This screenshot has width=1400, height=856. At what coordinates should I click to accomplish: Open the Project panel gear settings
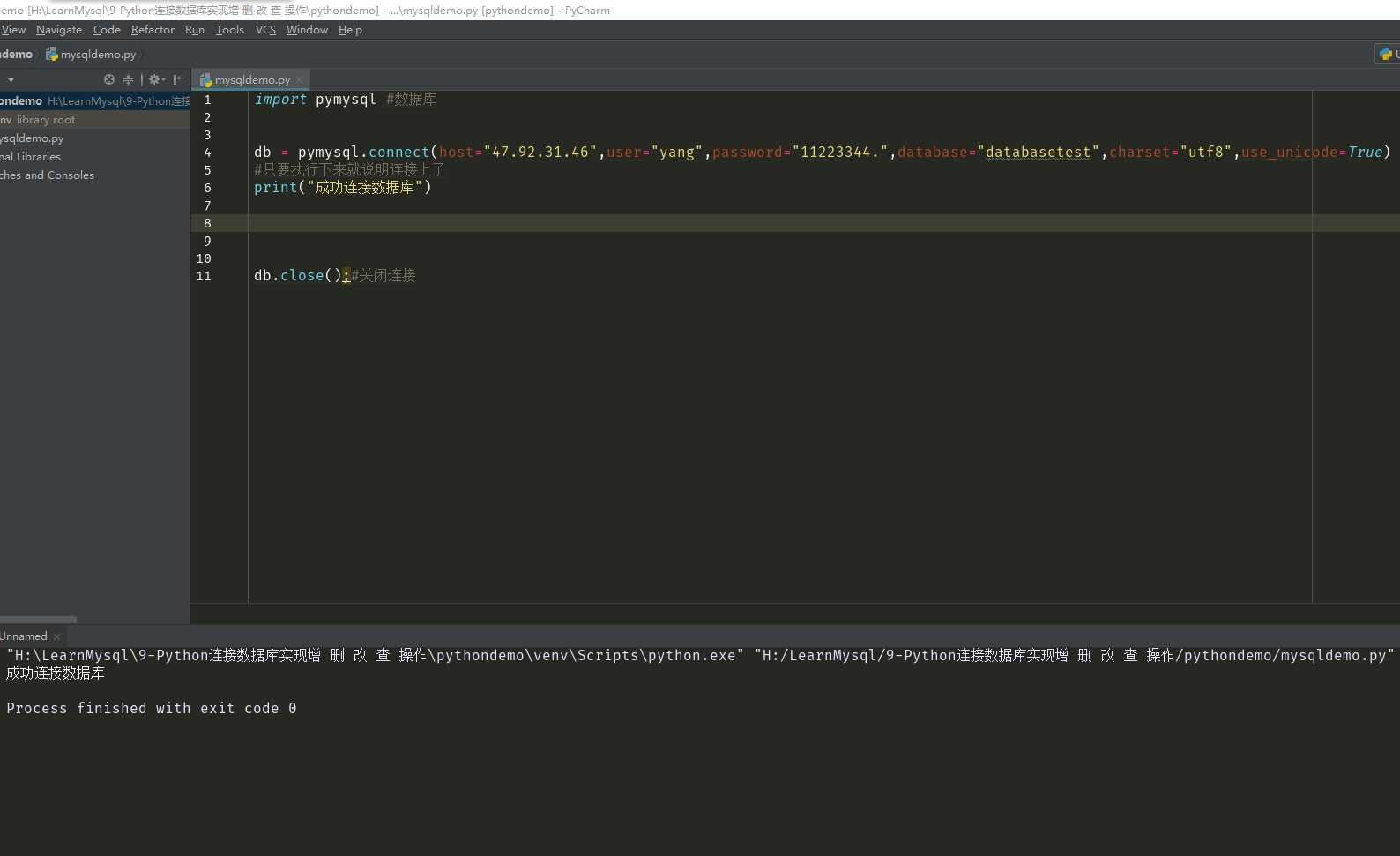pyautogui.click(x=156, y=79)
